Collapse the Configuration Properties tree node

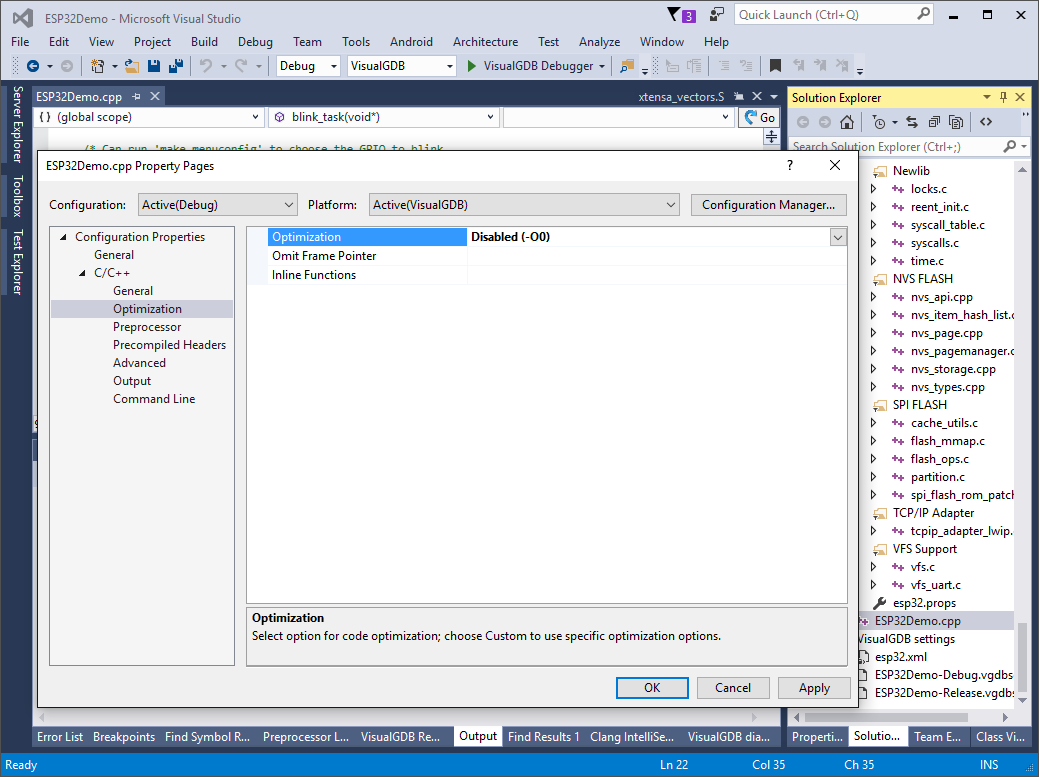point(64,237)
